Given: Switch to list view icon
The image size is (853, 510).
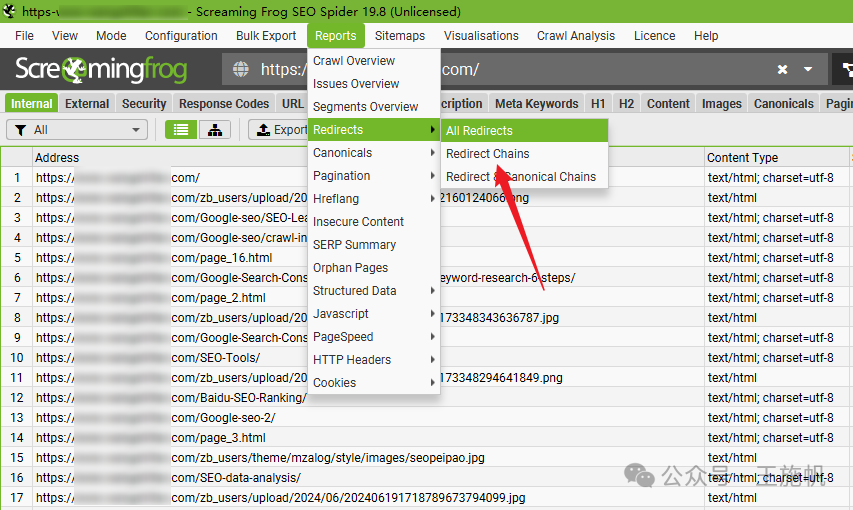Looking at the screenshot, I should pos(181,130).
